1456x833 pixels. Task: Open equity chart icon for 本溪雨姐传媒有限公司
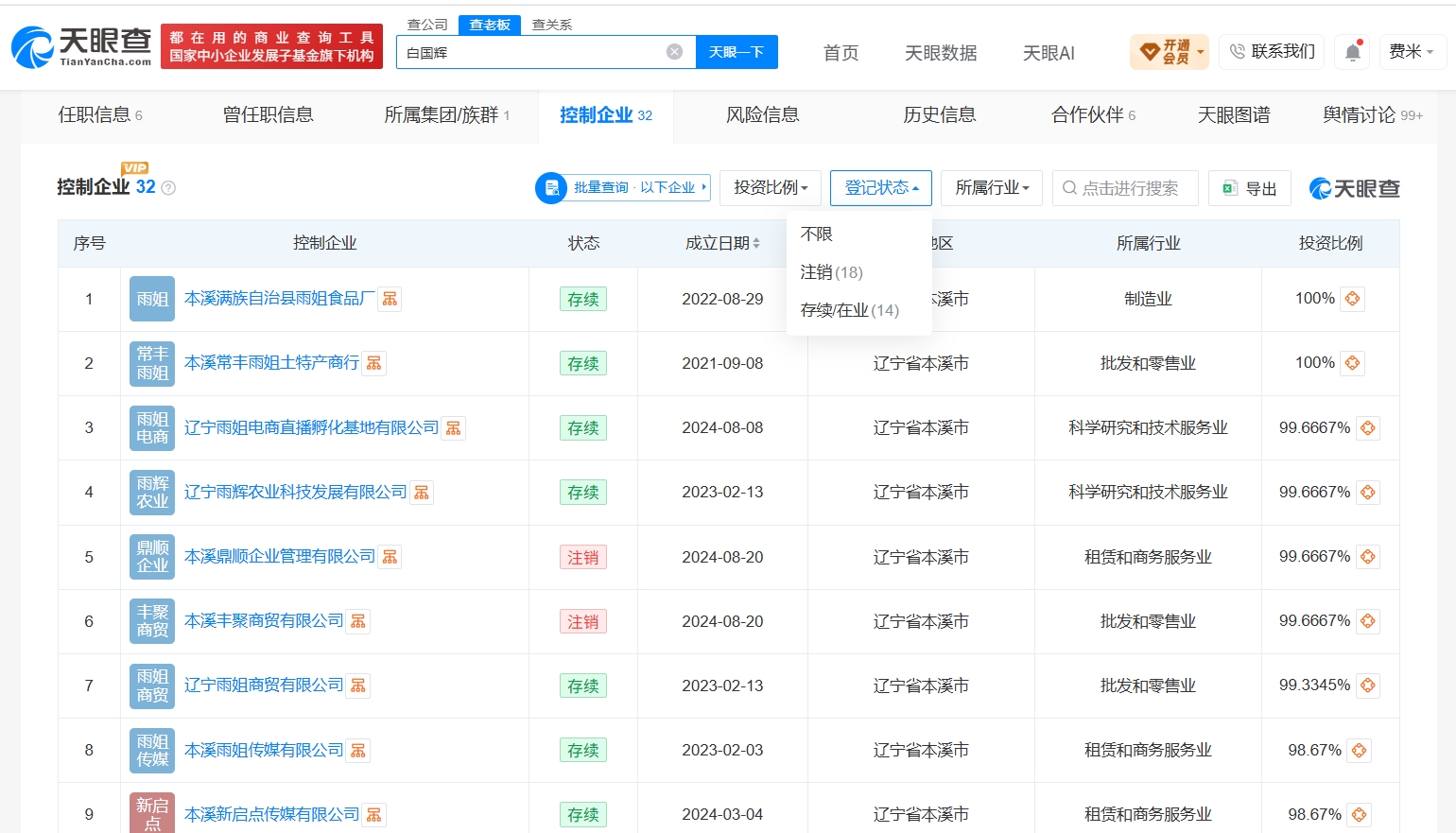pyautogui.click(x=357, y=751)
